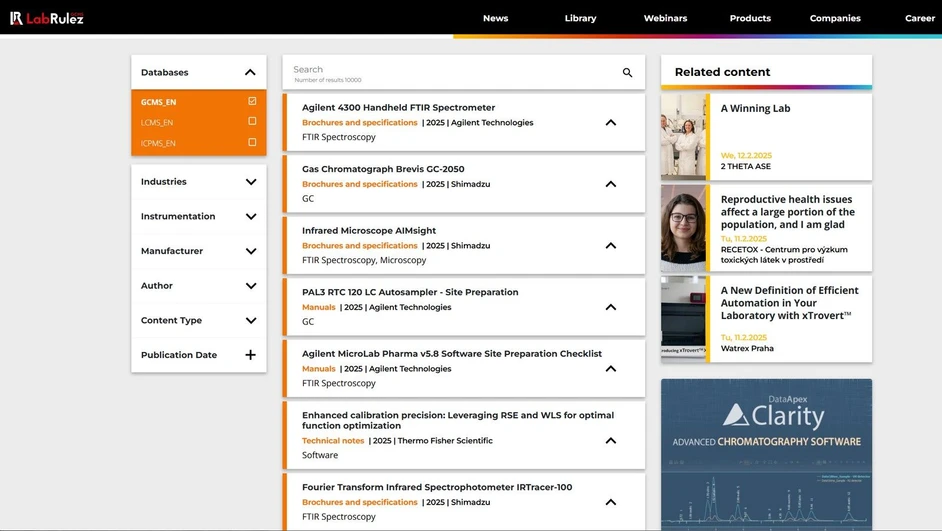Click the Technical notes content type label

coord(333,441)
